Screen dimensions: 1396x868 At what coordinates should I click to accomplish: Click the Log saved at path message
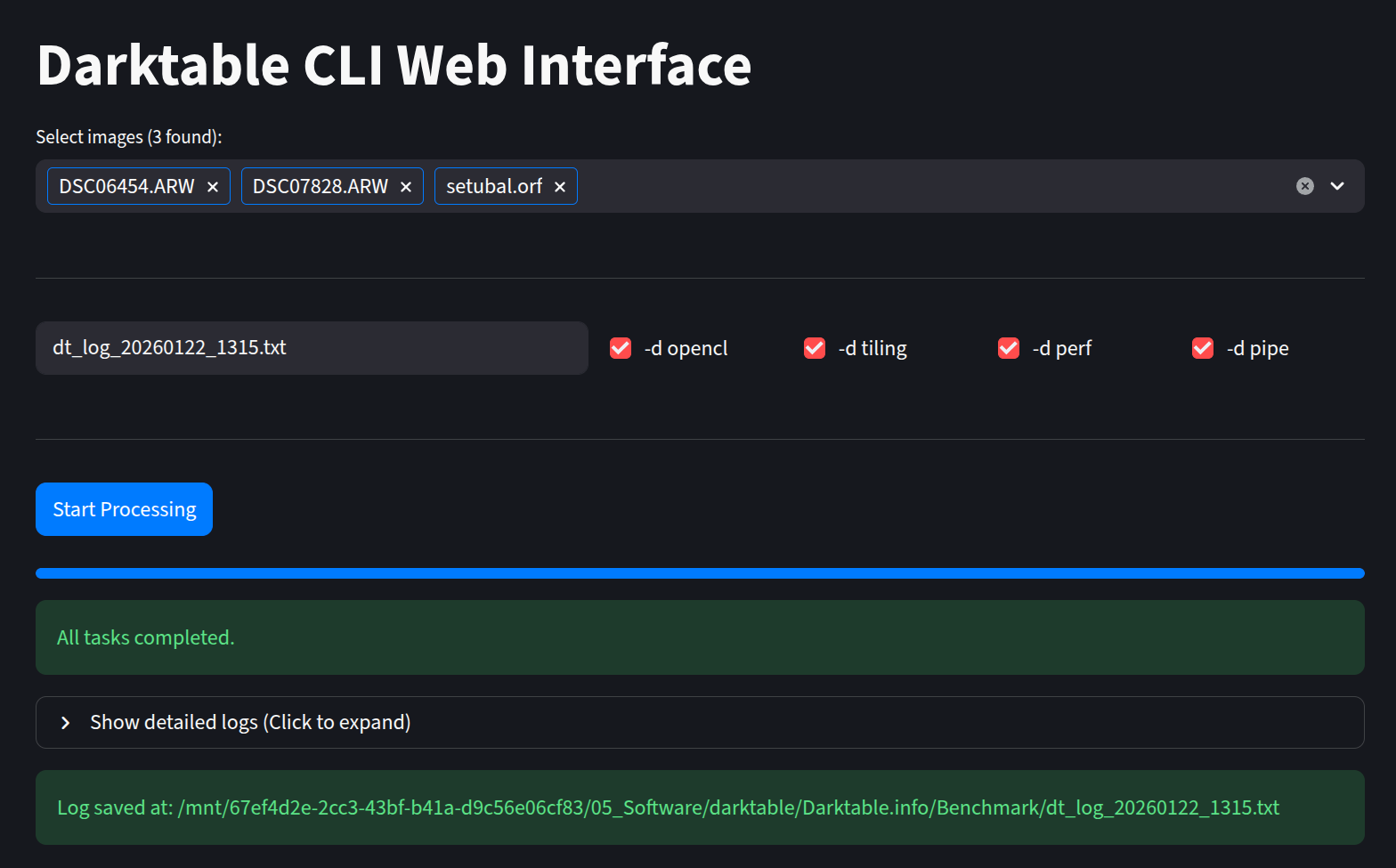[x=668, y=807]
